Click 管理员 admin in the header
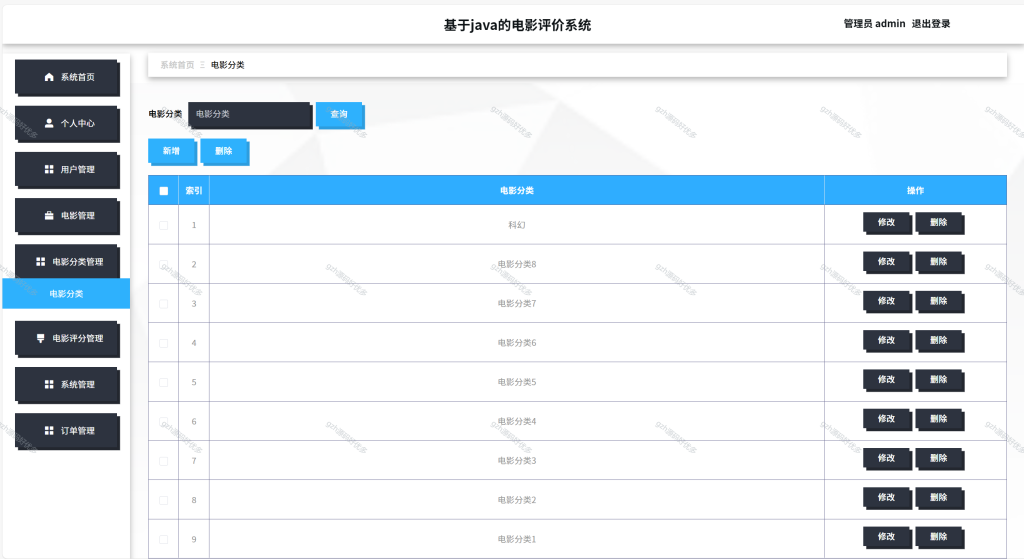This screenshot has width=1024, height=559. pyautogui.click(x=874, y=24)
